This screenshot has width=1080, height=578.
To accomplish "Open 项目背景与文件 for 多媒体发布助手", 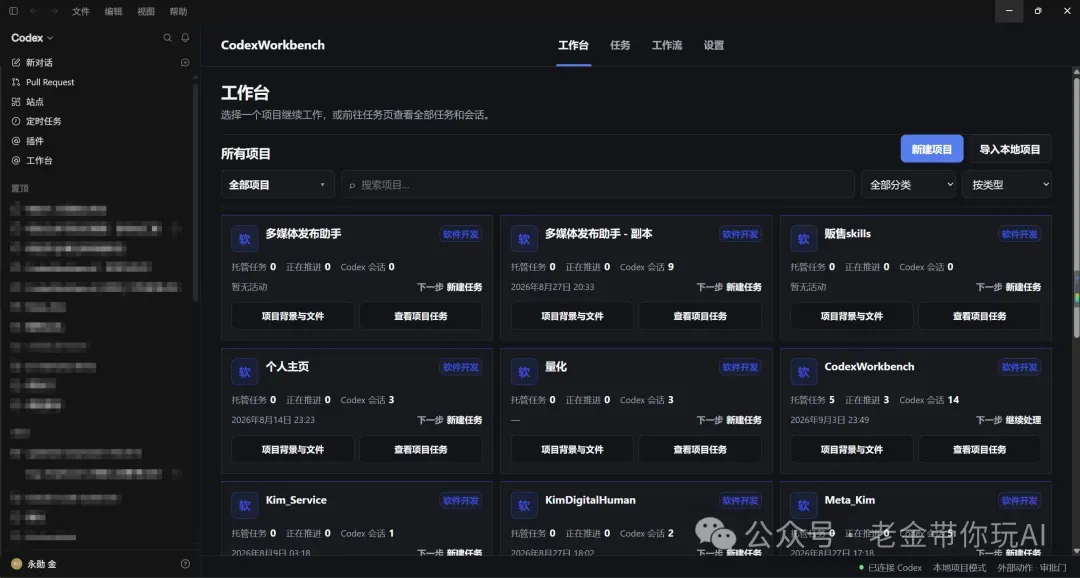I will click(293, 316).
